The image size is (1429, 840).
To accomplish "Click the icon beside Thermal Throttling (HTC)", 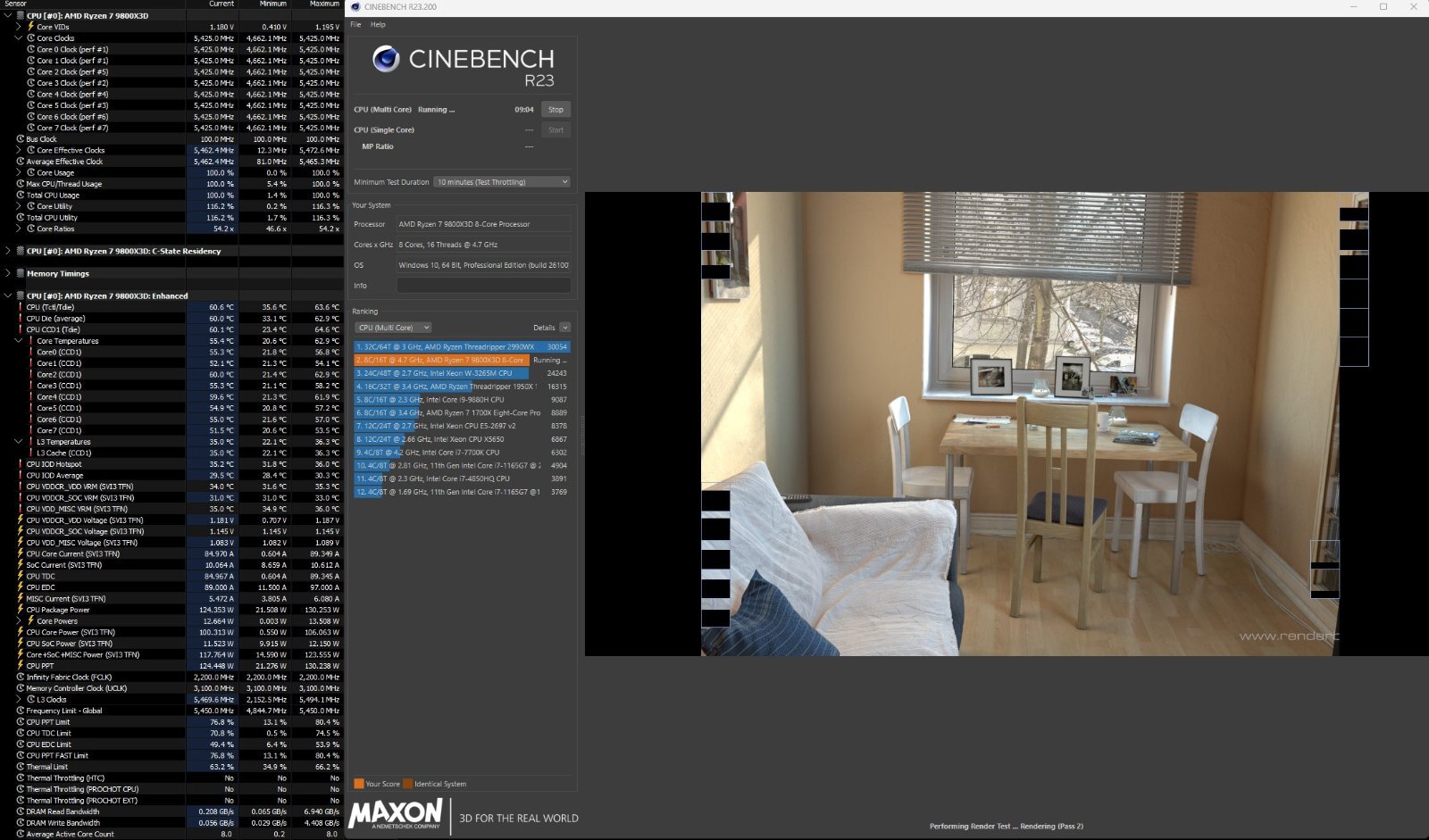I will click(21, 778).
